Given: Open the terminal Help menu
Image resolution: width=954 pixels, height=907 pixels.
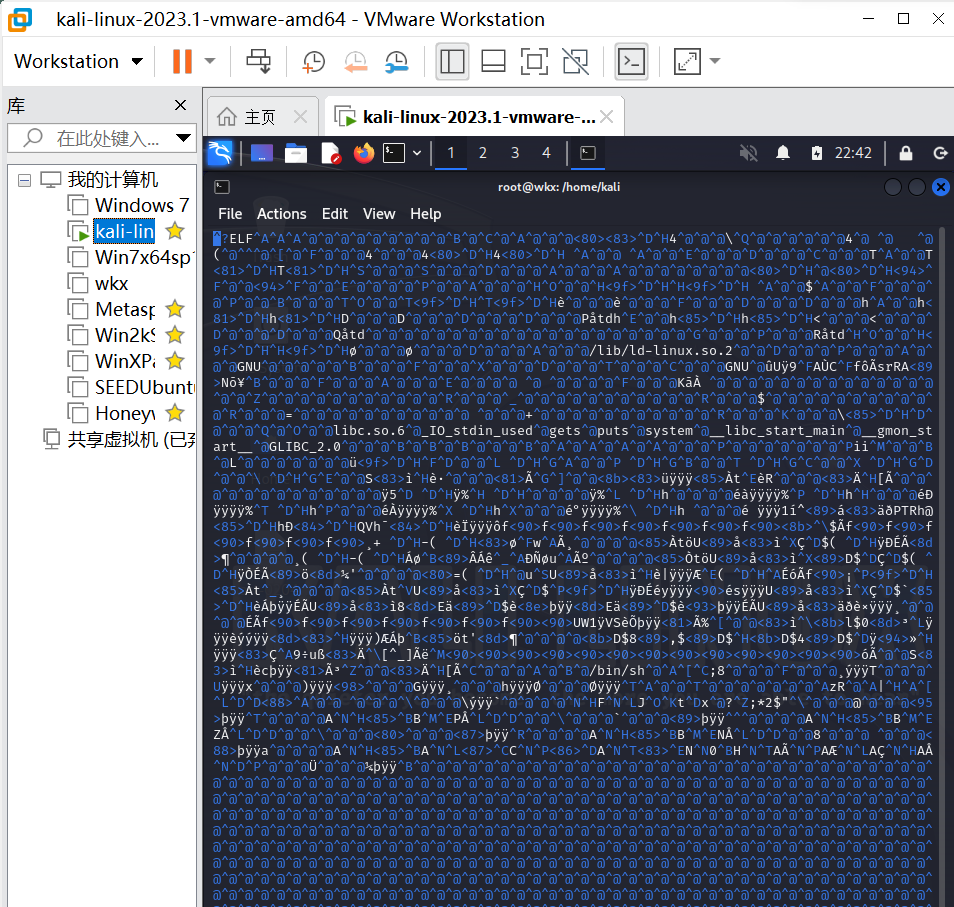Looking at the screenshot, I should coord(425,214).
